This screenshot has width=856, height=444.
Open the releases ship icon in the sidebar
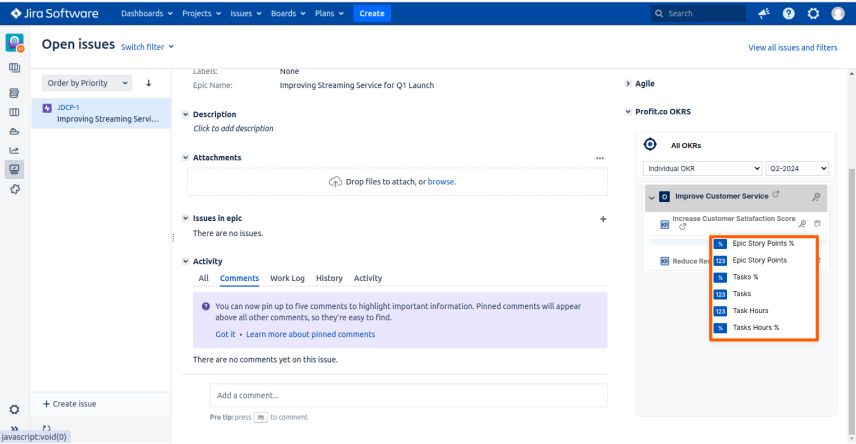14,131
